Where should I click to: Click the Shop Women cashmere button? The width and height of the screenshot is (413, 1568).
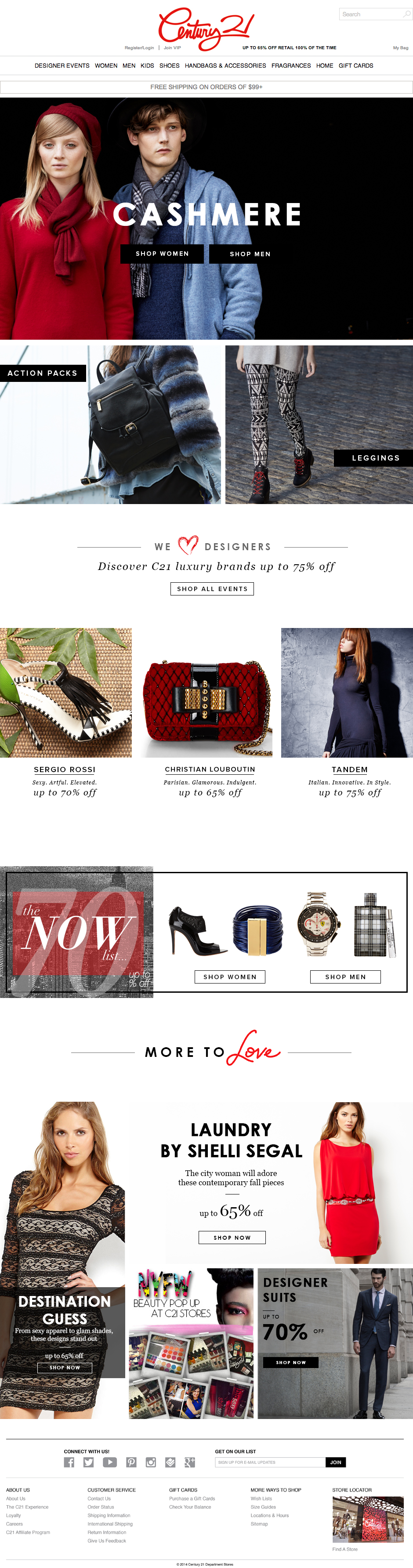click(162, 254)
